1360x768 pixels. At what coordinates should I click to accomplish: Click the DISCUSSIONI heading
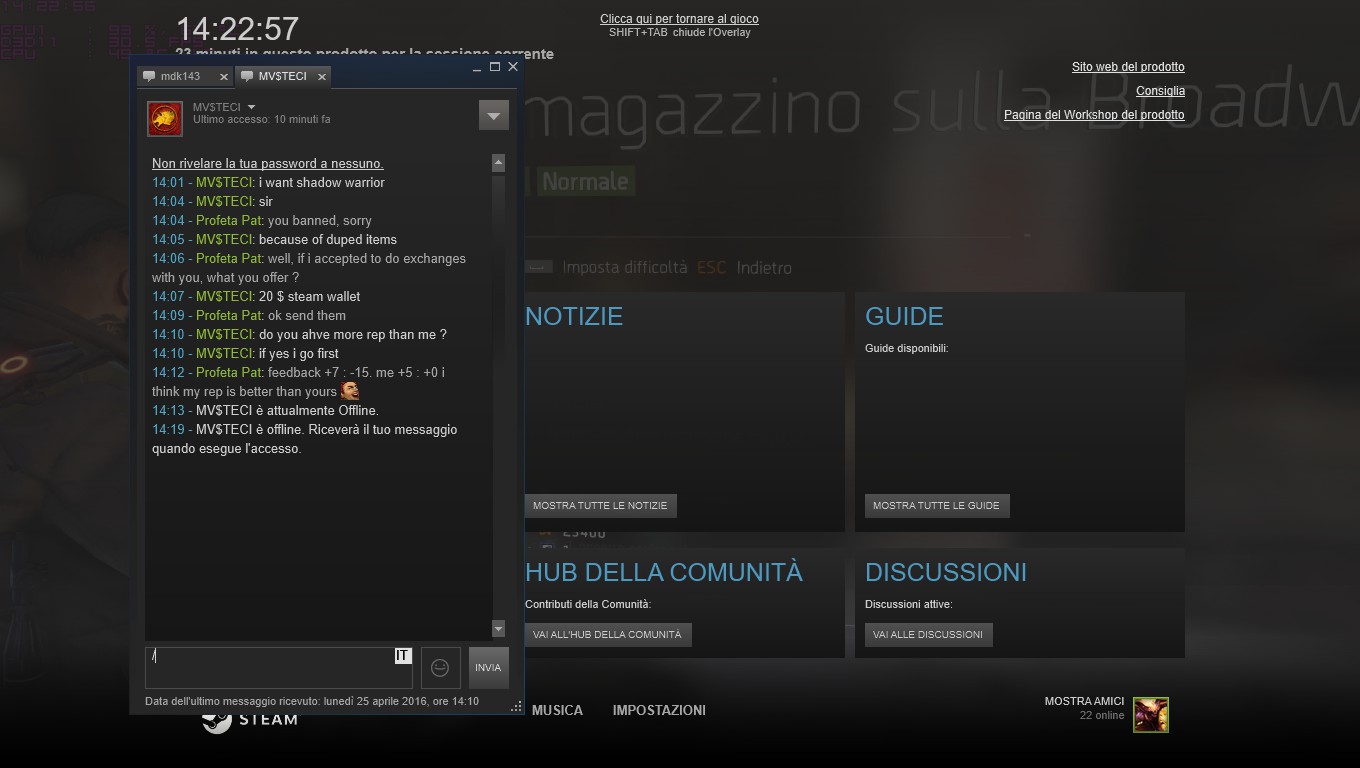tap(946, 572)
